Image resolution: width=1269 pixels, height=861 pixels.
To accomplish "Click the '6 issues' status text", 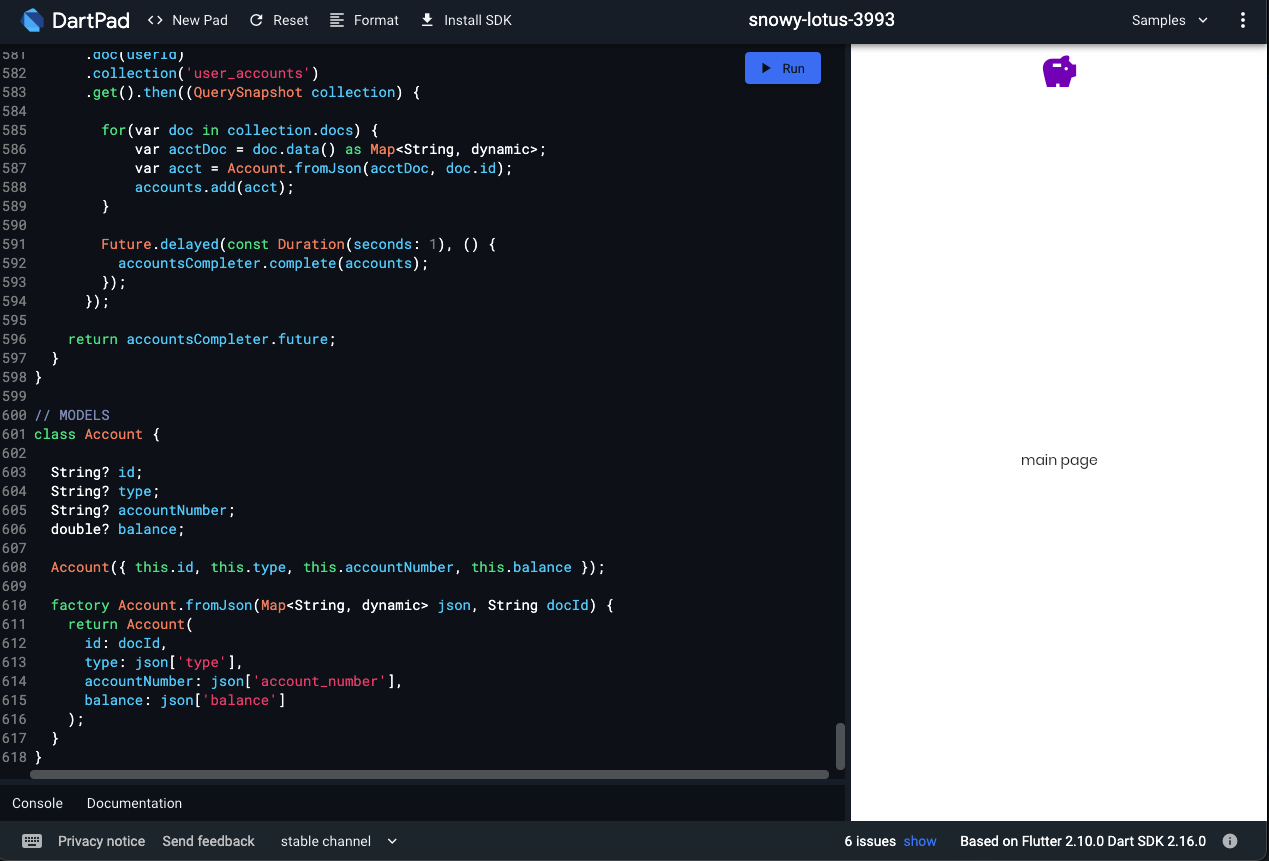I will (870, 841).
